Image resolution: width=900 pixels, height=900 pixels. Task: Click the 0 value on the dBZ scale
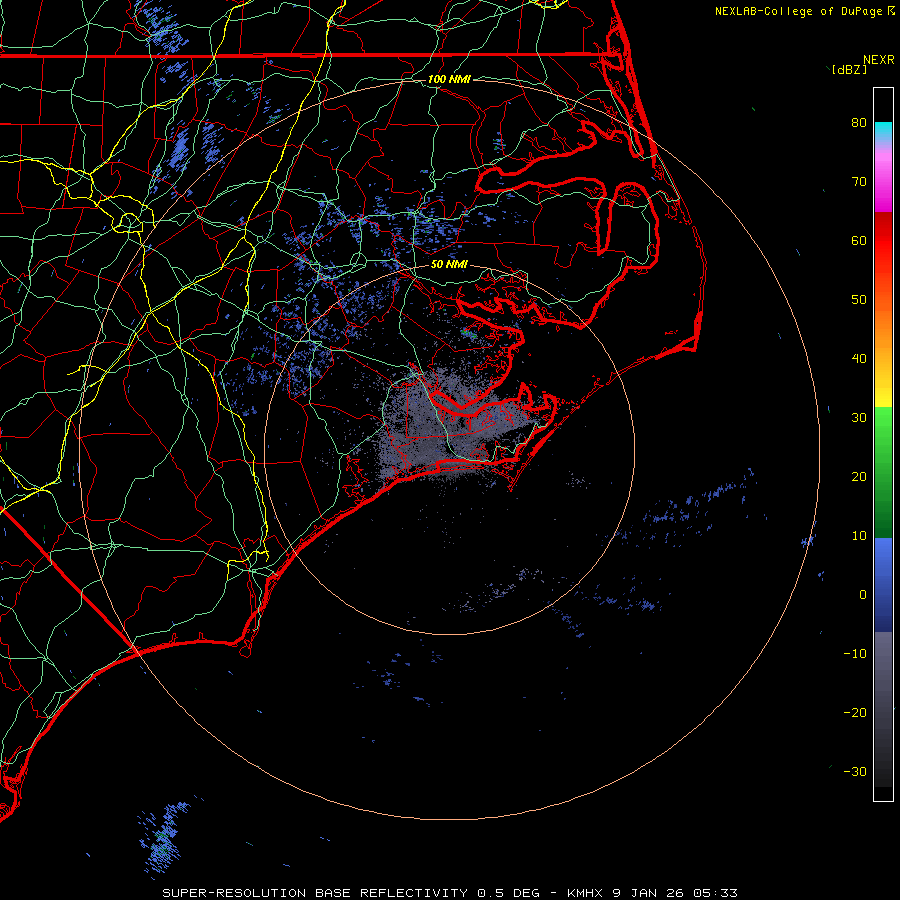(x=863, y=595)
